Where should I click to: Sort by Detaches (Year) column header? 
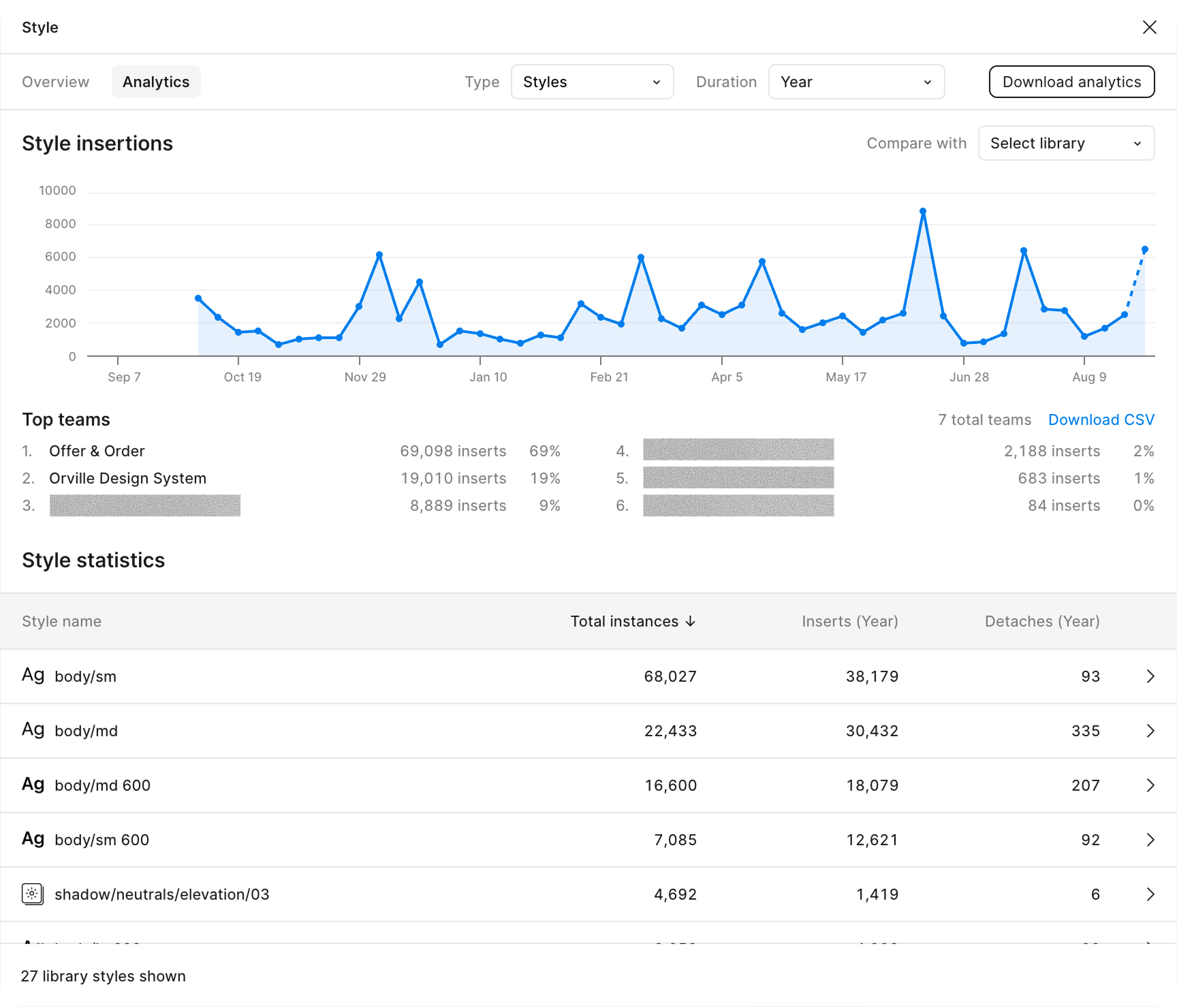pos(1041,621)
